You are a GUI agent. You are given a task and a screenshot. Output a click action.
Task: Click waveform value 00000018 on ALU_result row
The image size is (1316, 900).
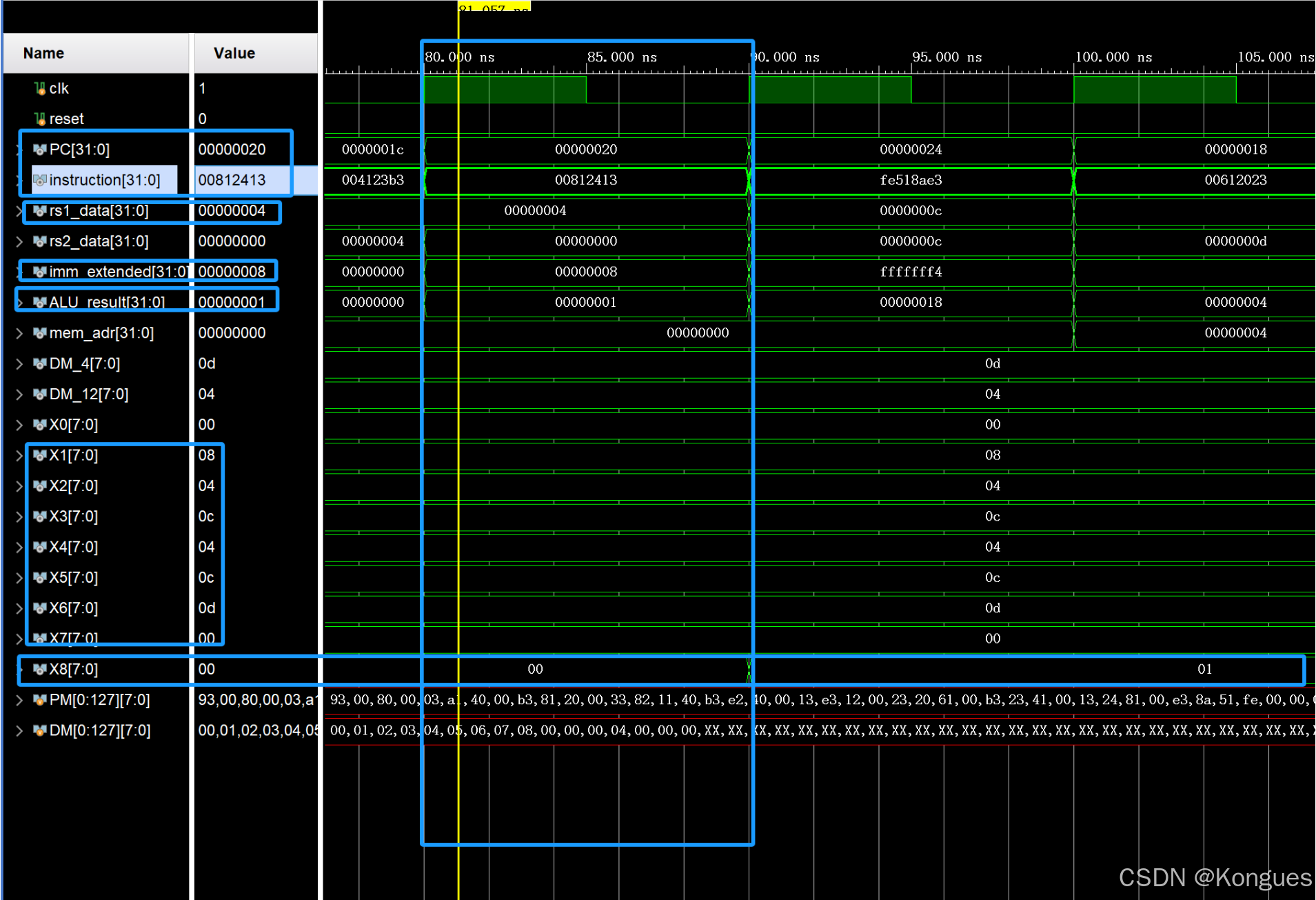pos(911,302)
